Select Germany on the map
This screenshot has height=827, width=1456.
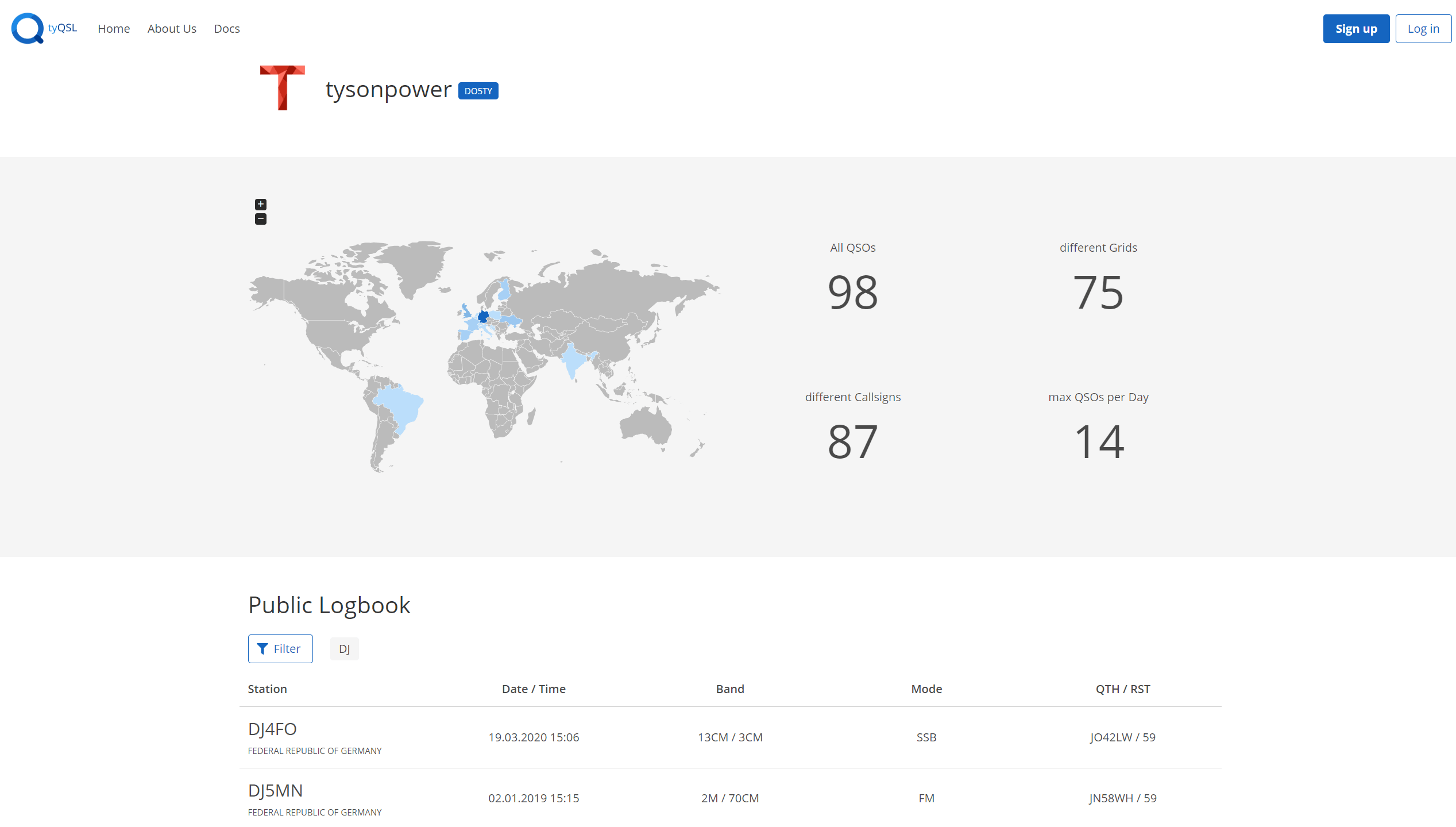[483, 316]
